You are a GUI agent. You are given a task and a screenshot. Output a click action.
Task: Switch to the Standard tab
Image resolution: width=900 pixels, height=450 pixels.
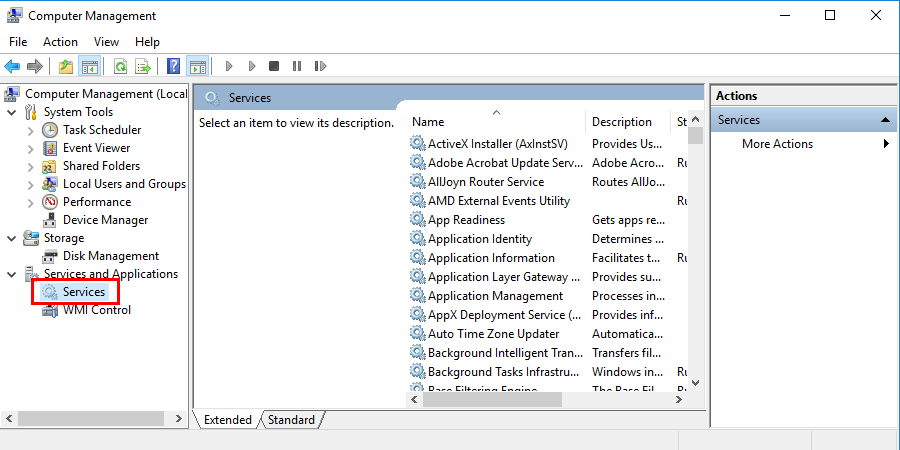coord(291,420)
